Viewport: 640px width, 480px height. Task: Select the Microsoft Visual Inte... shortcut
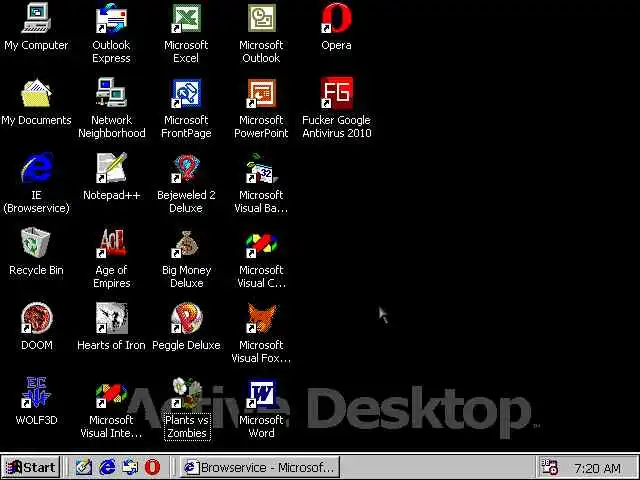(x=111, y=393)
